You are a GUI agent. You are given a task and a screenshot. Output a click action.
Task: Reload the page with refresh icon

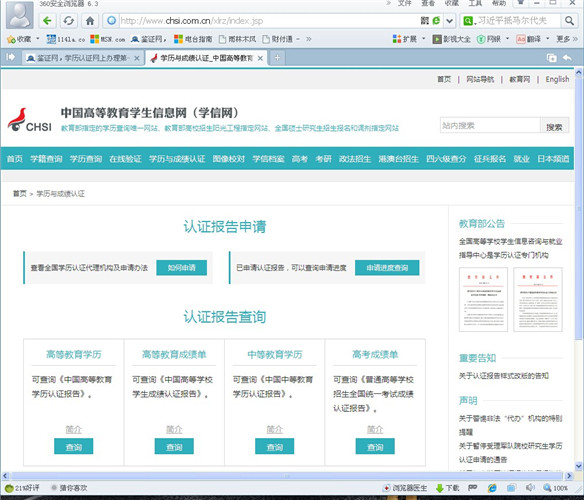tap(69, 20)
